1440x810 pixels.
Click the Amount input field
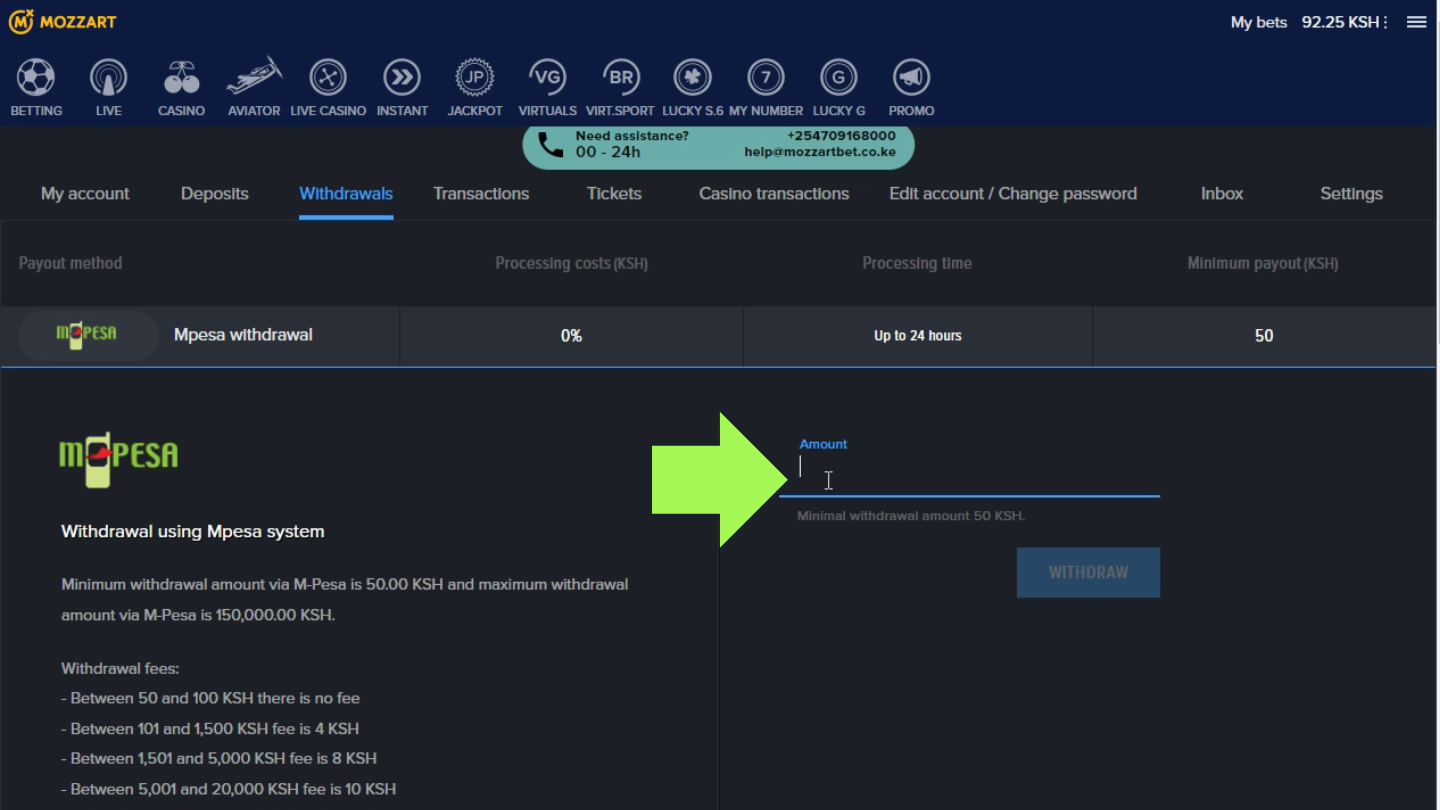(x=968, y=469)
